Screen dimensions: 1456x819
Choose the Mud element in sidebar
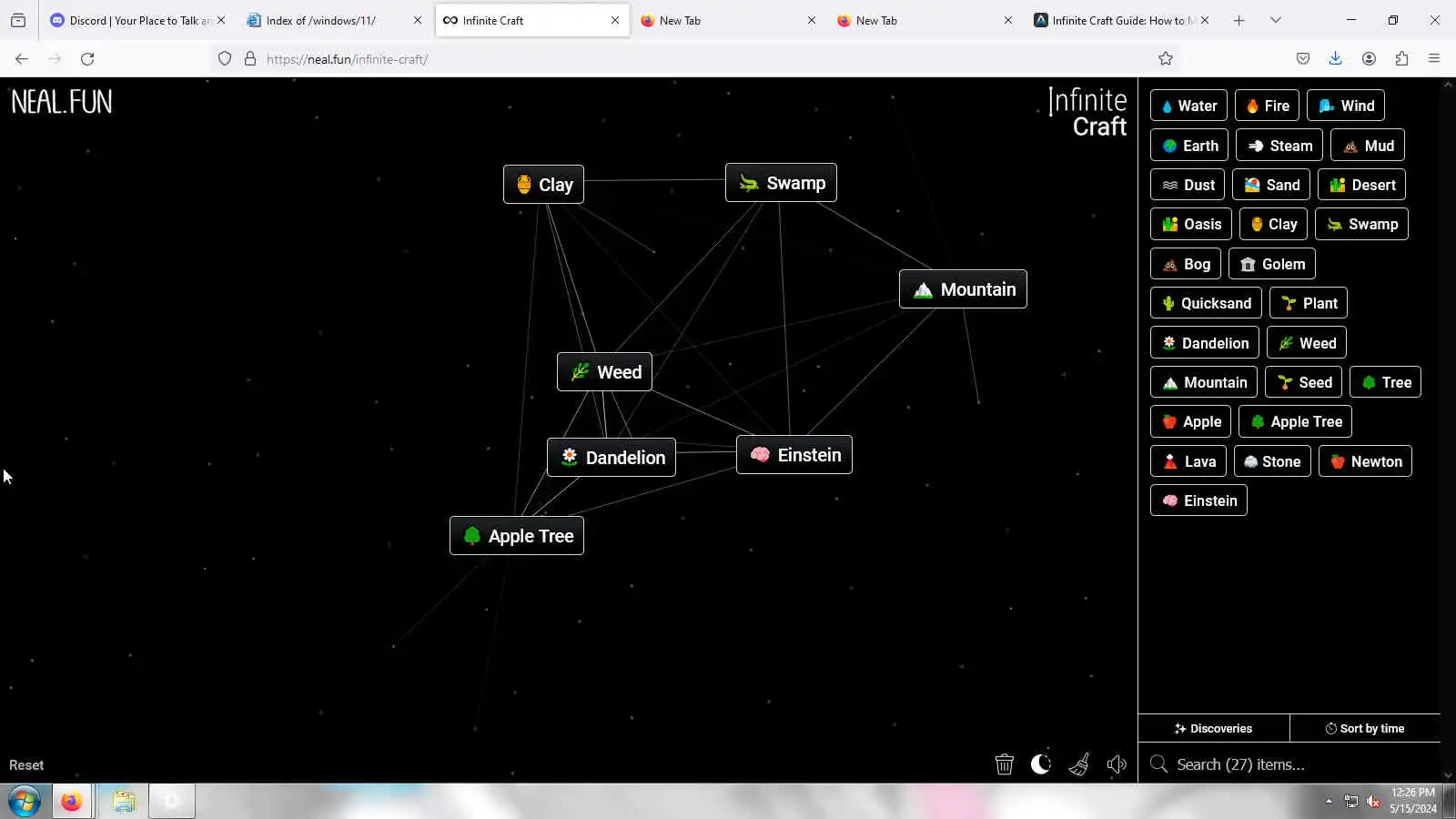(1368, 146)
